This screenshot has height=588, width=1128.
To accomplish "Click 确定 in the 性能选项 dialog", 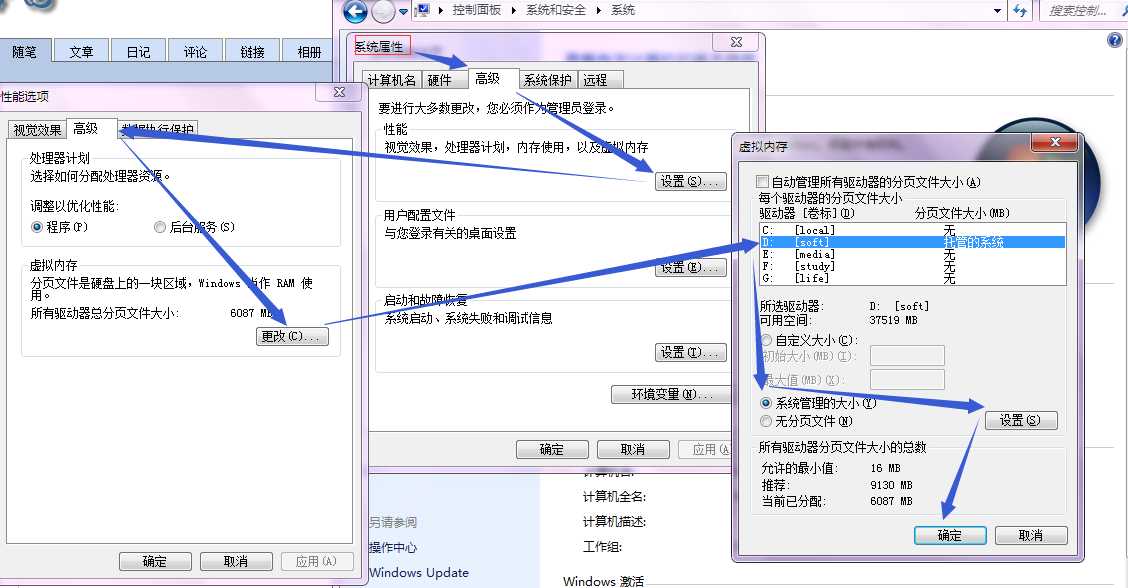I will [155, 561].
